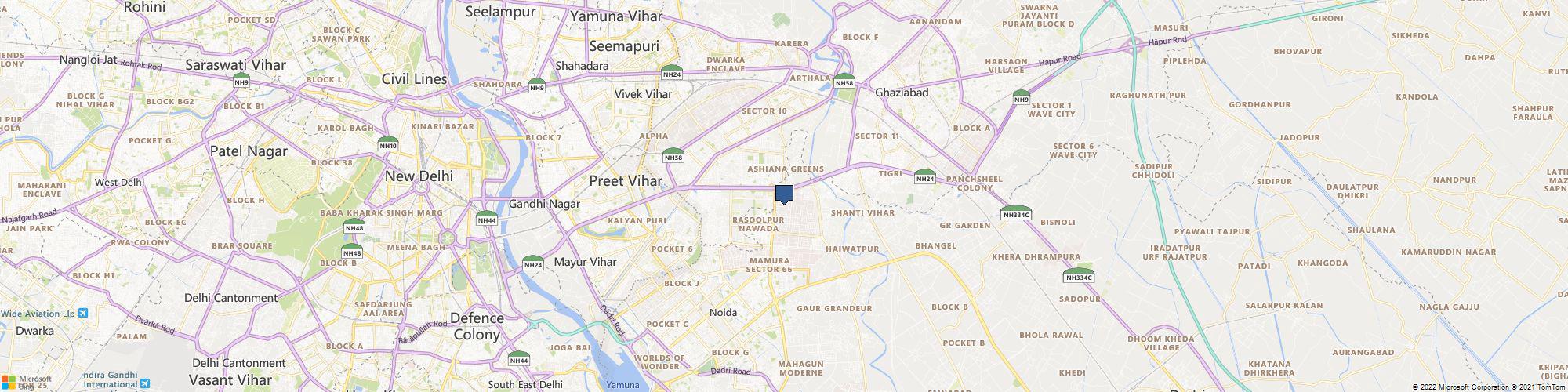Click the NH10 highway shield
This screenshot has height=392, width=1568.
point(388,143)
